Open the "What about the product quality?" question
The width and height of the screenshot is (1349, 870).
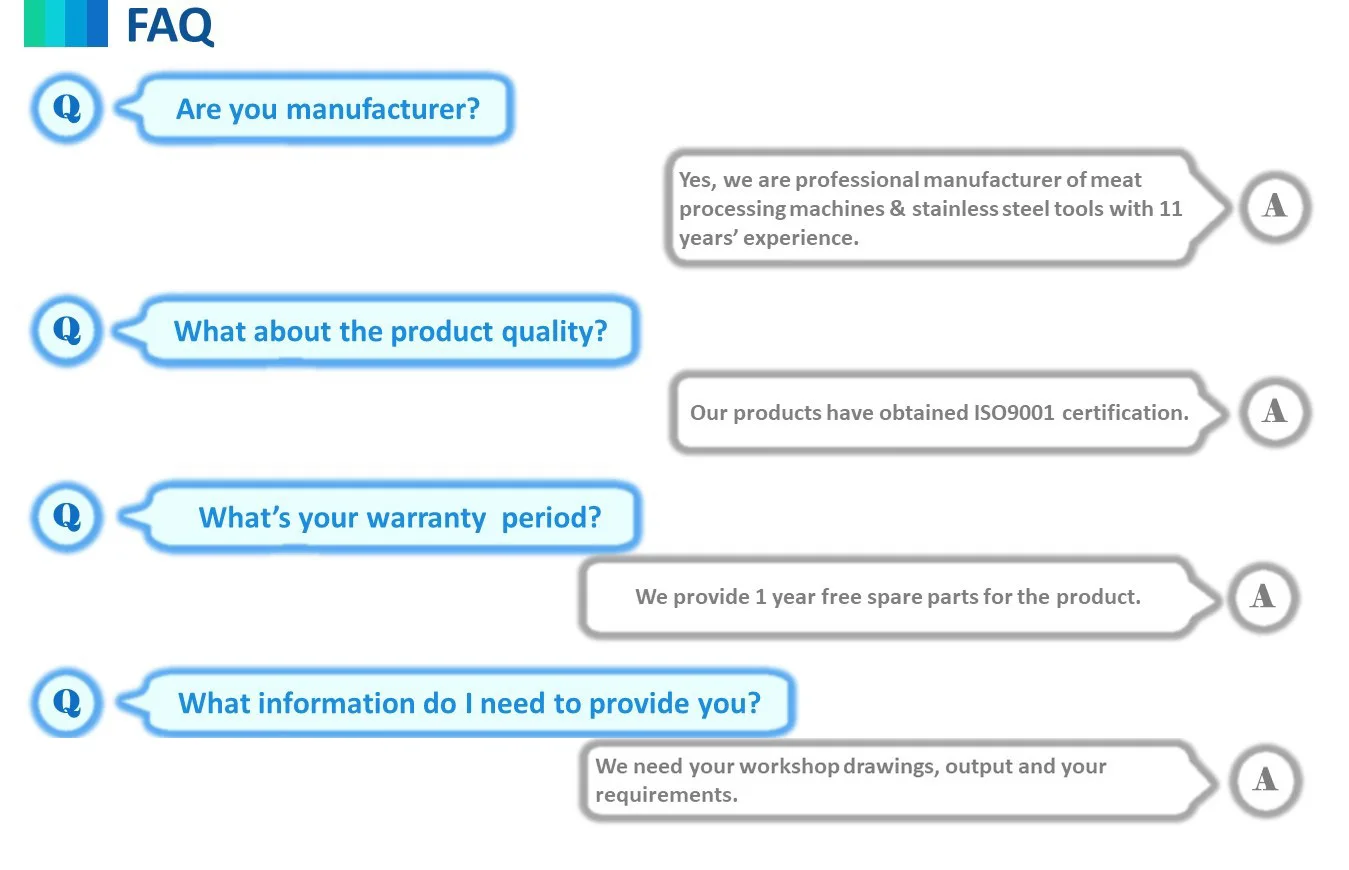click(390, 331)
